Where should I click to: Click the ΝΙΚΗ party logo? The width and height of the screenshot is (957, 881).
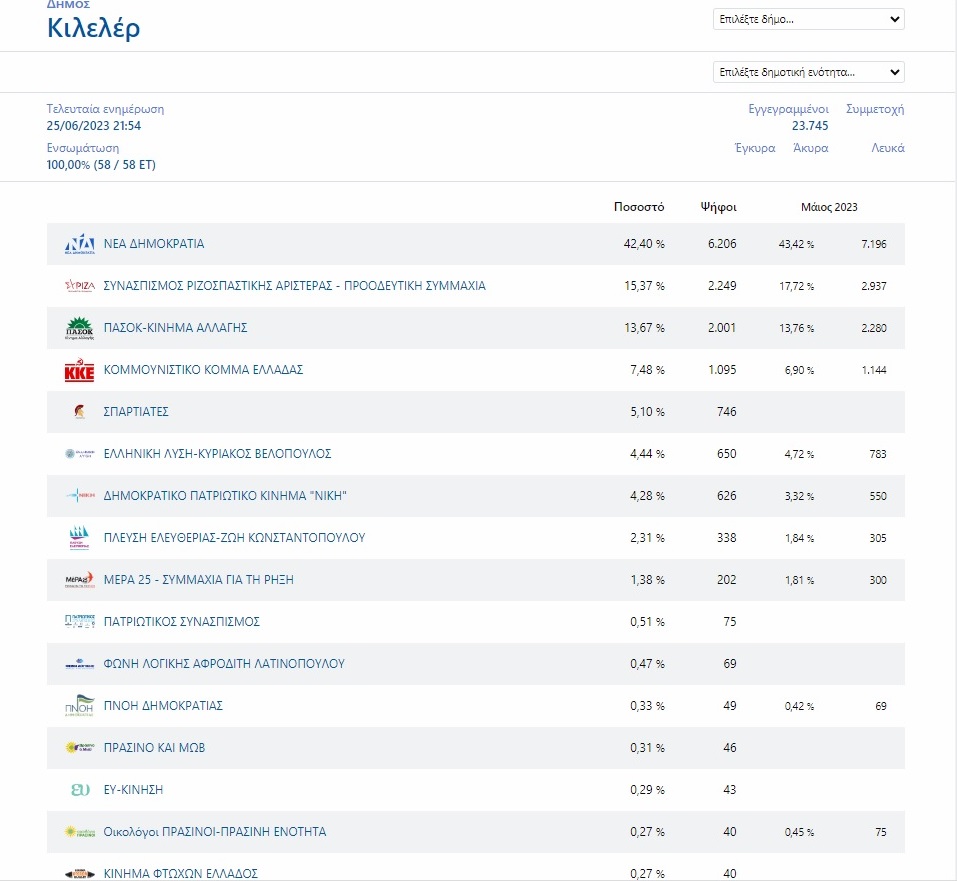point(79,496)
